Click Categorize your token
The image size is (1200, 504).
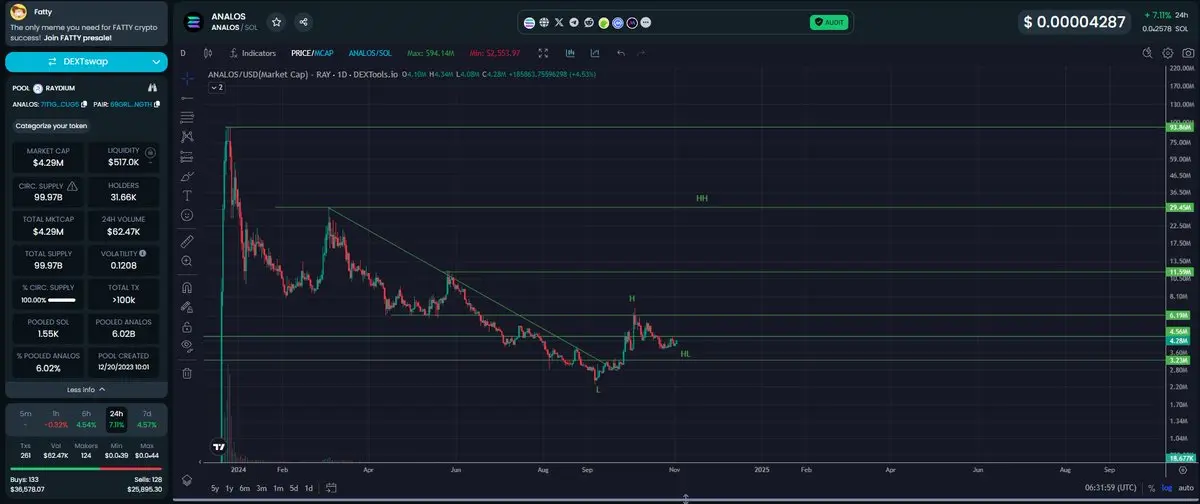[51, 126]
